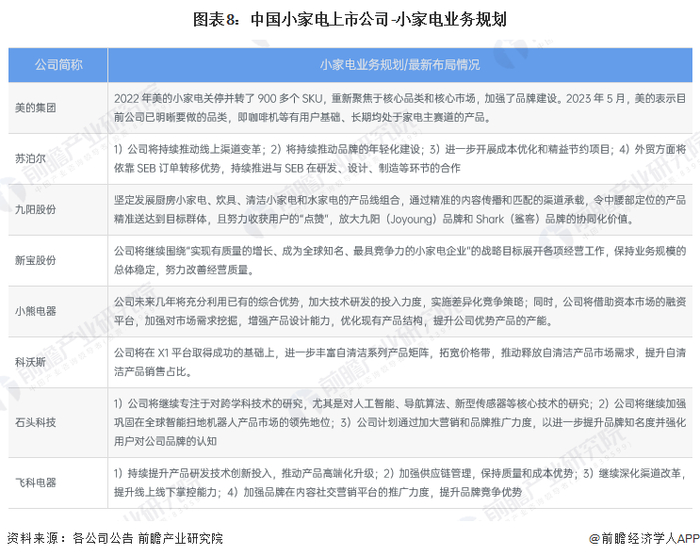The image size is (700, 558).
Task: Click 飞科电器's plan about 产品高端化升级
Action: point(400,483)
